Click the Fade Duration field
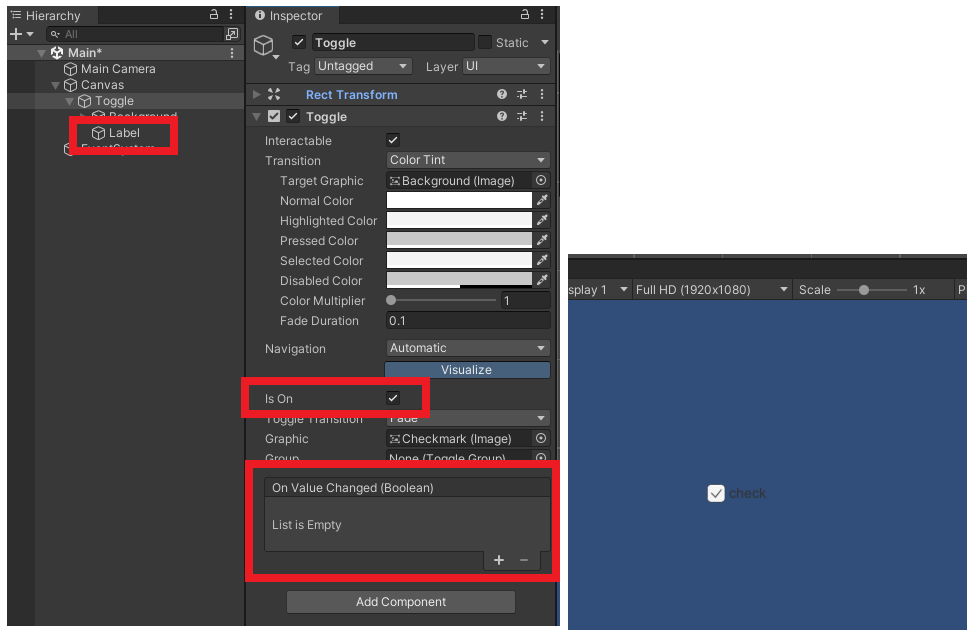The image size is (979, 642). [x=468, y=320]
